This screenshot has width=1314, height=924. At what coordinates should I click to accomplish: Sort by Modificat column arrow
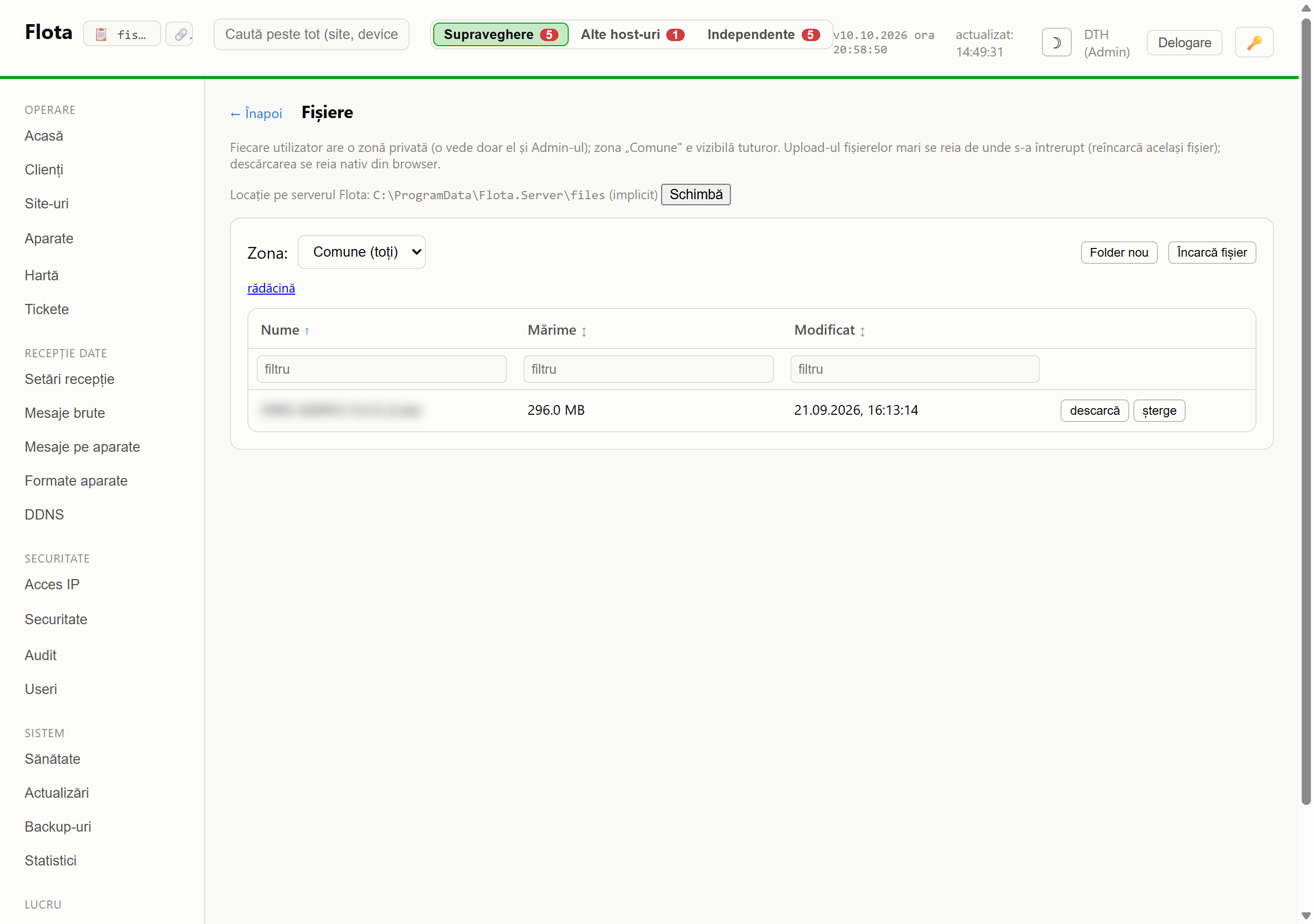point(862,331)
